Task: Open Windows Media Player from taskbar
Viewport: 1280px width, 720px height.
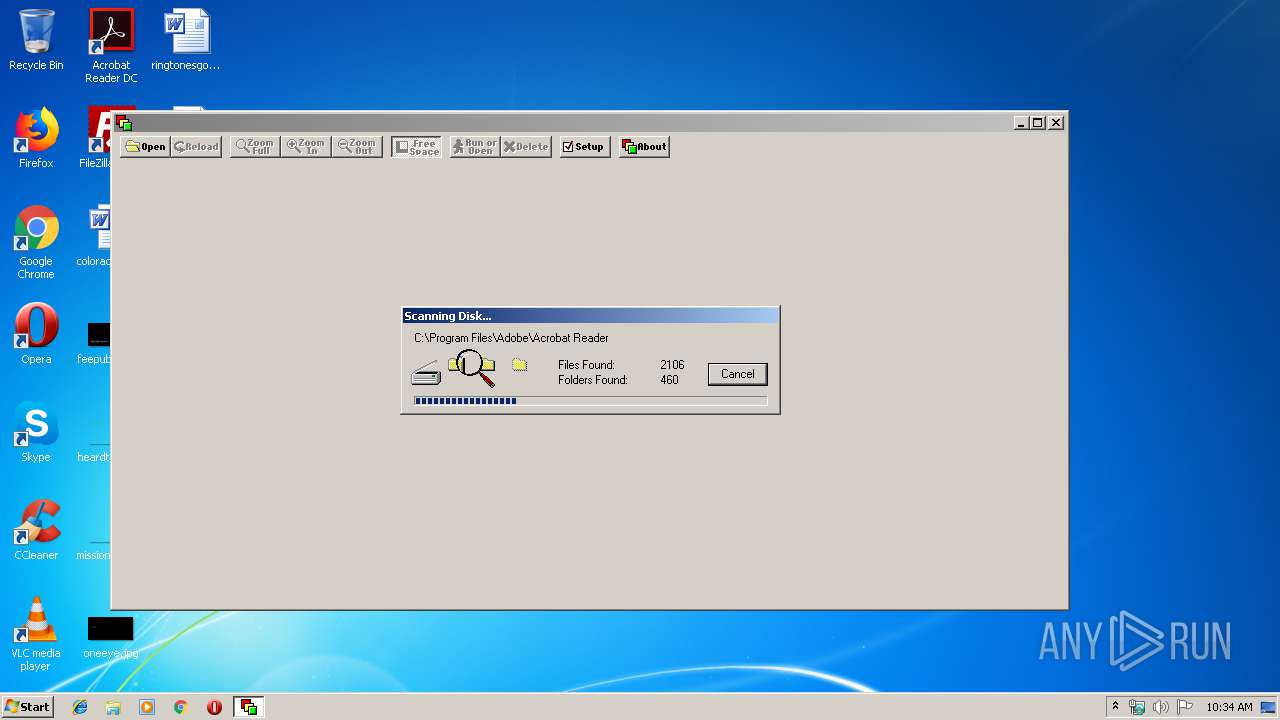Action: point(147,707)
